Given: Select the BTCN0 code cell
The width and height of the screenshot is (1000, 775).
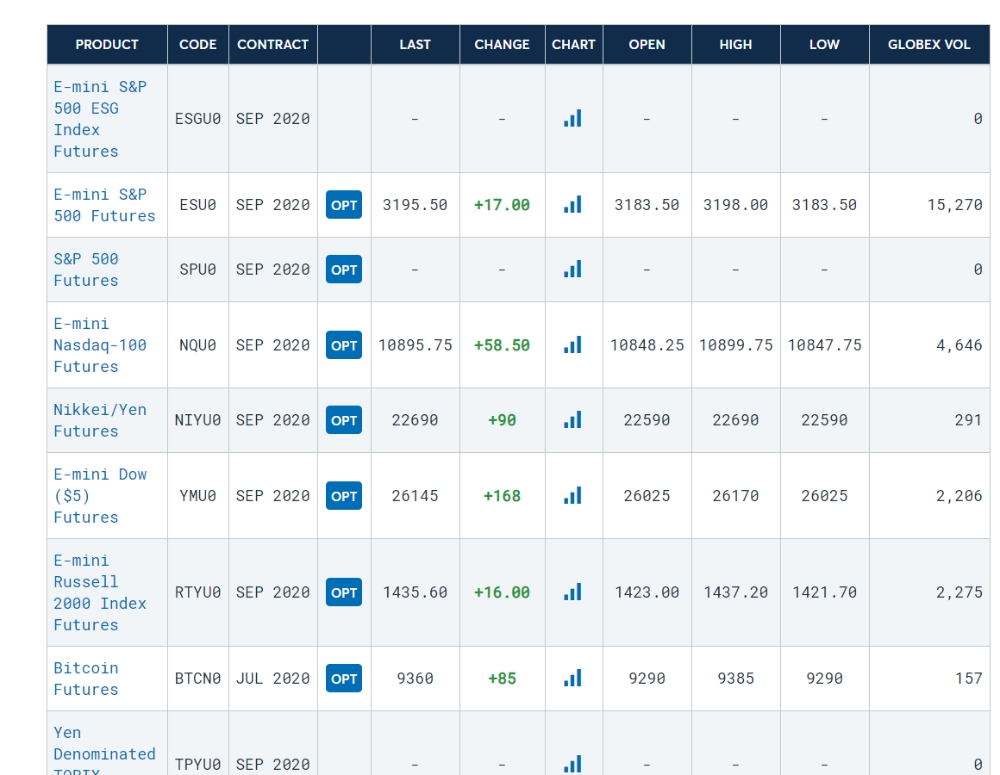Looking at the screenshot, I should [198, 678].
